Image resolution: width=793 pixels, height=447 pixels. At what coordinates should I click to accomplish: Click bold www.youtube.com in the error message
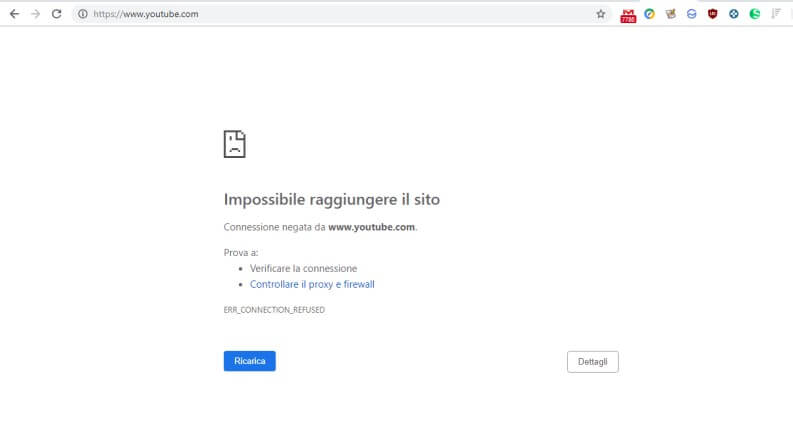coord(371,227)
